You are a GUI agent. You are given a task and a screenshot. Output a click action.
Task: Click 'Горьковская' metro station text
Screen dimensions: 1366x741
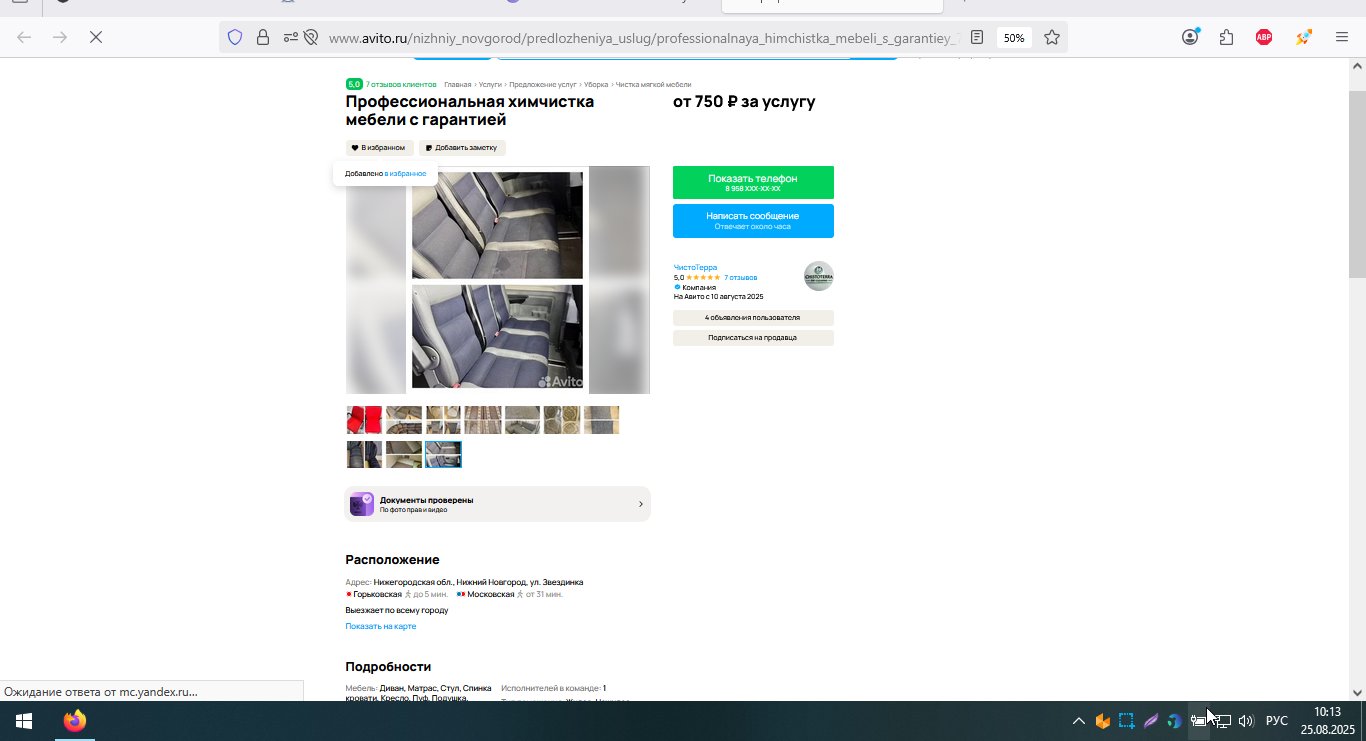click(377, 594)
